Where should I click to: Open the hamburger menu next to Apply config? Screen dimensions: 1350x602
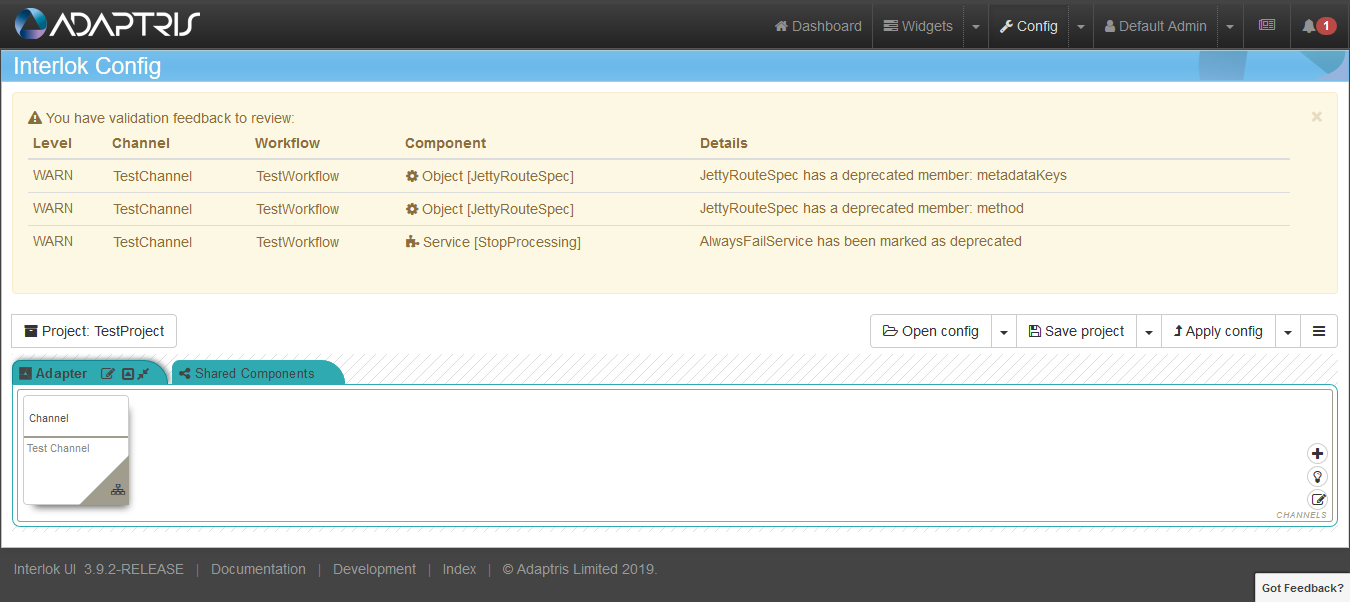[1319, 331]
